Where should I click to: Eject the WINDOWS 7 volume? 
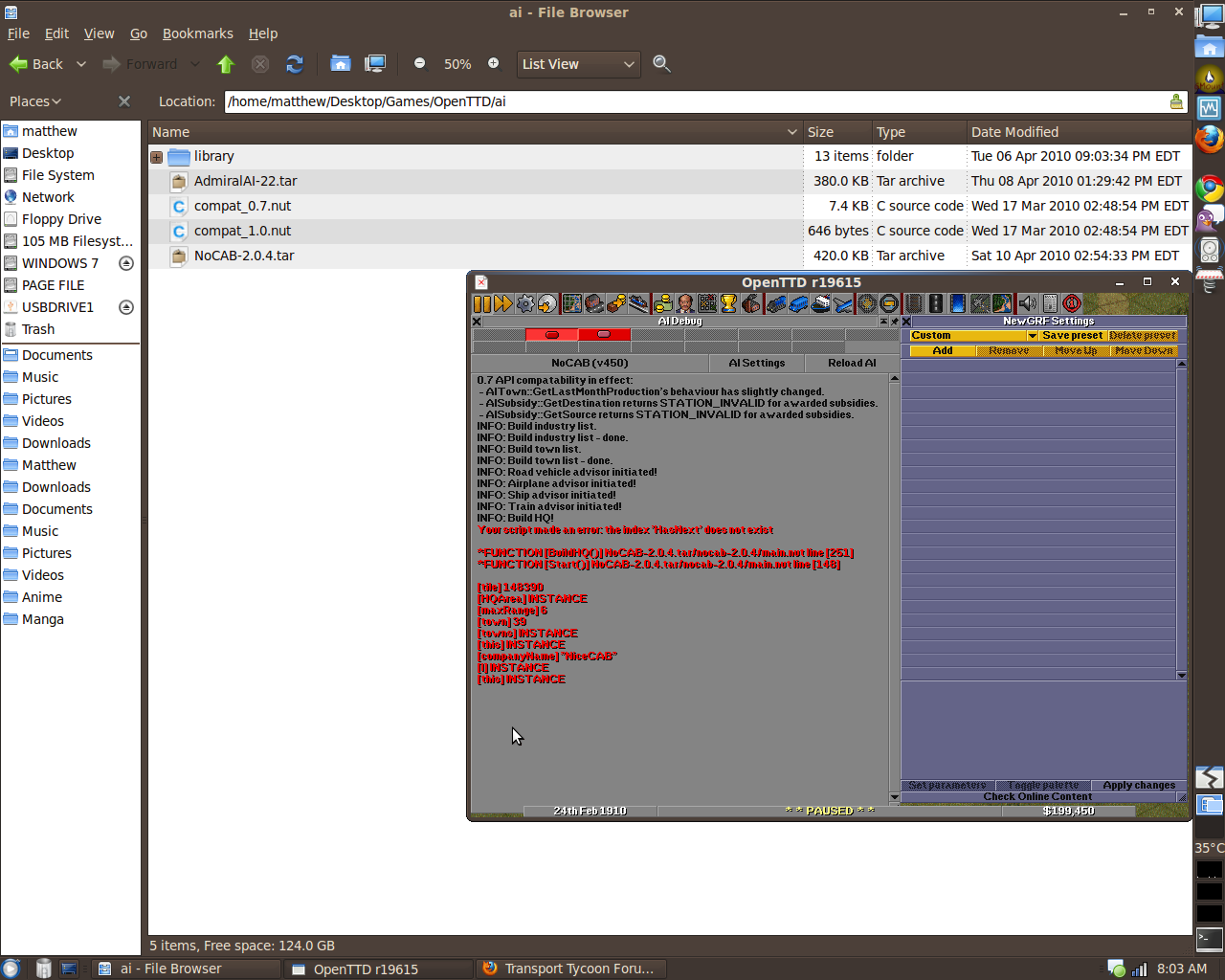pyautogui.click(x=125, y=263)
